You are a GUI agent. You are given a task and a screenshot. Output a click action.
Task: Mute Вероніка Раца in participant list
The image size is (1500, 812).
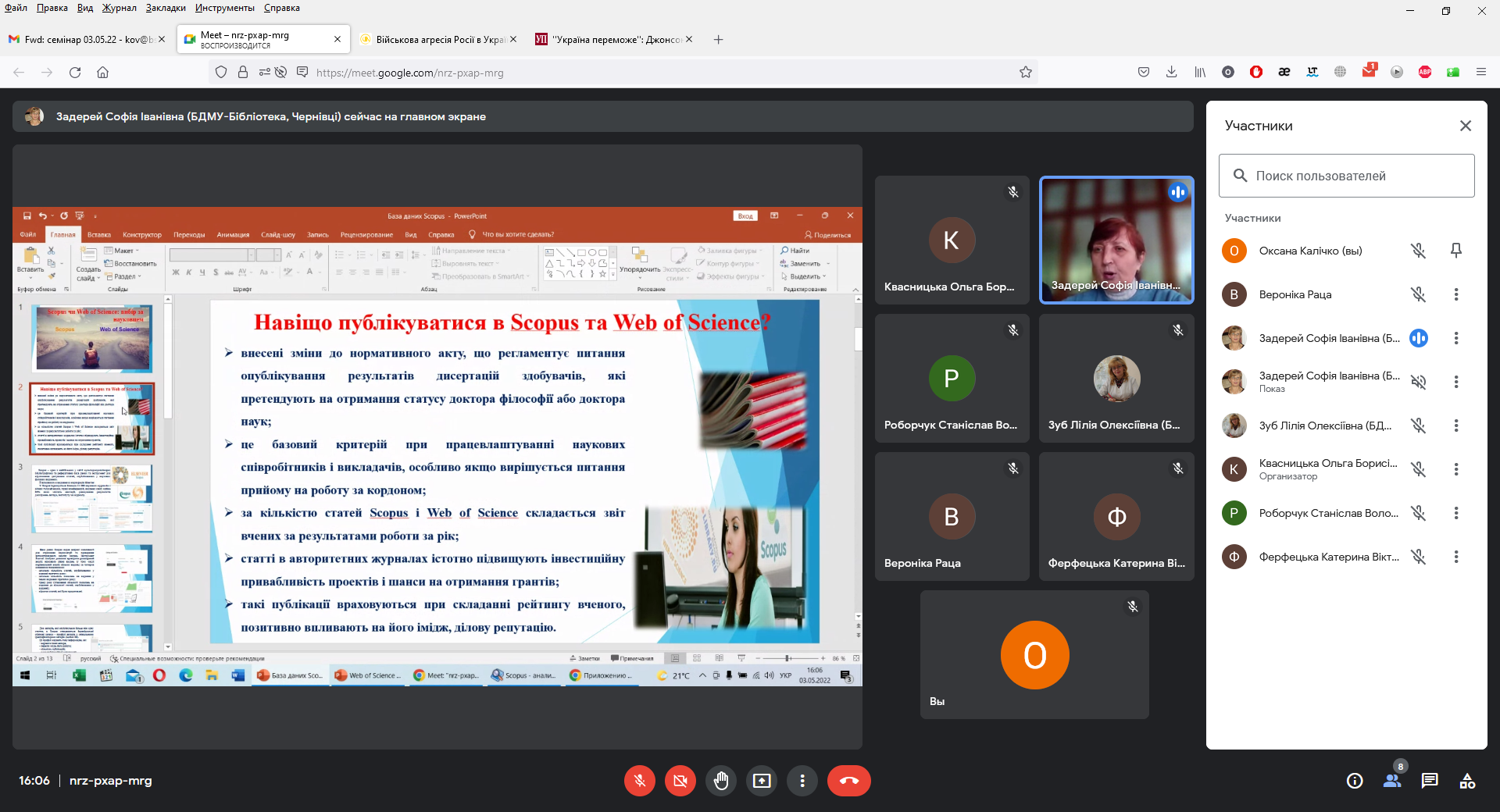(1419, 294)
